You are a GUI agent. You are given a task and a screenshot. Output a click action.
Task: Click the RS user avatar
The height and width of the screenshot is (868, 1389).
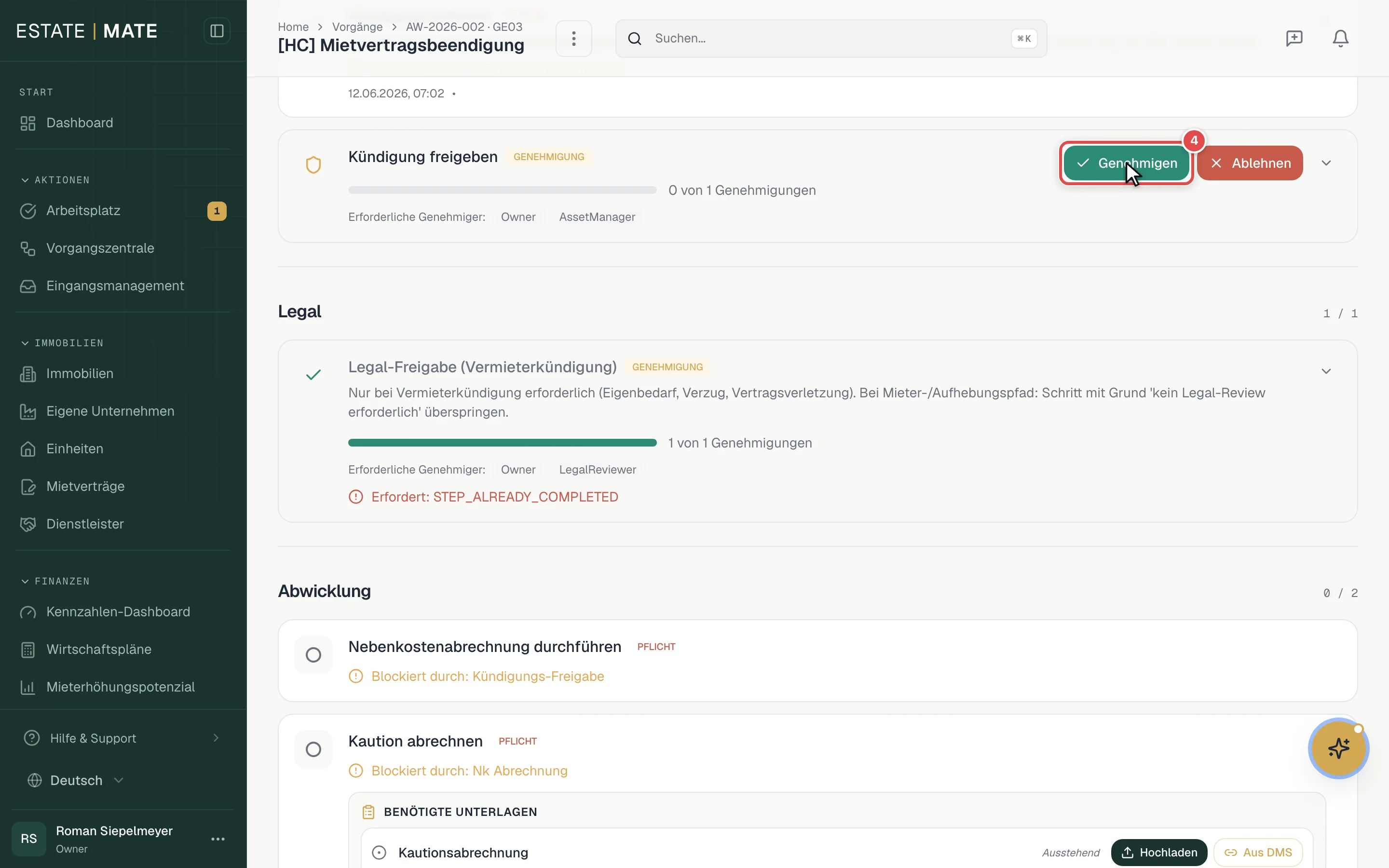[29, 839]
